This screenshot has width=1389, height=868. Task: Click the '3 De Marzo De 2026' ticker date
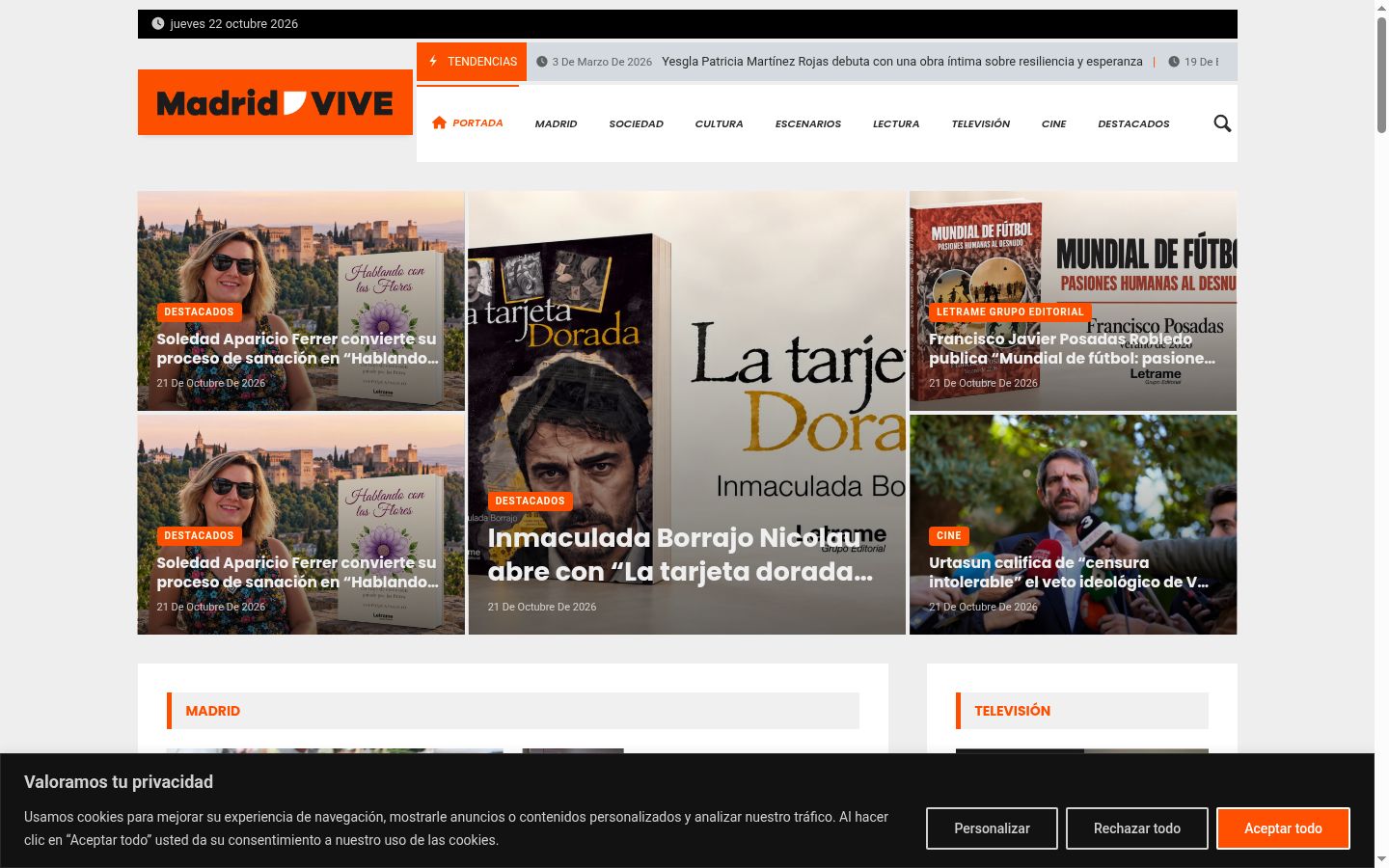click(x=602, y=62)
